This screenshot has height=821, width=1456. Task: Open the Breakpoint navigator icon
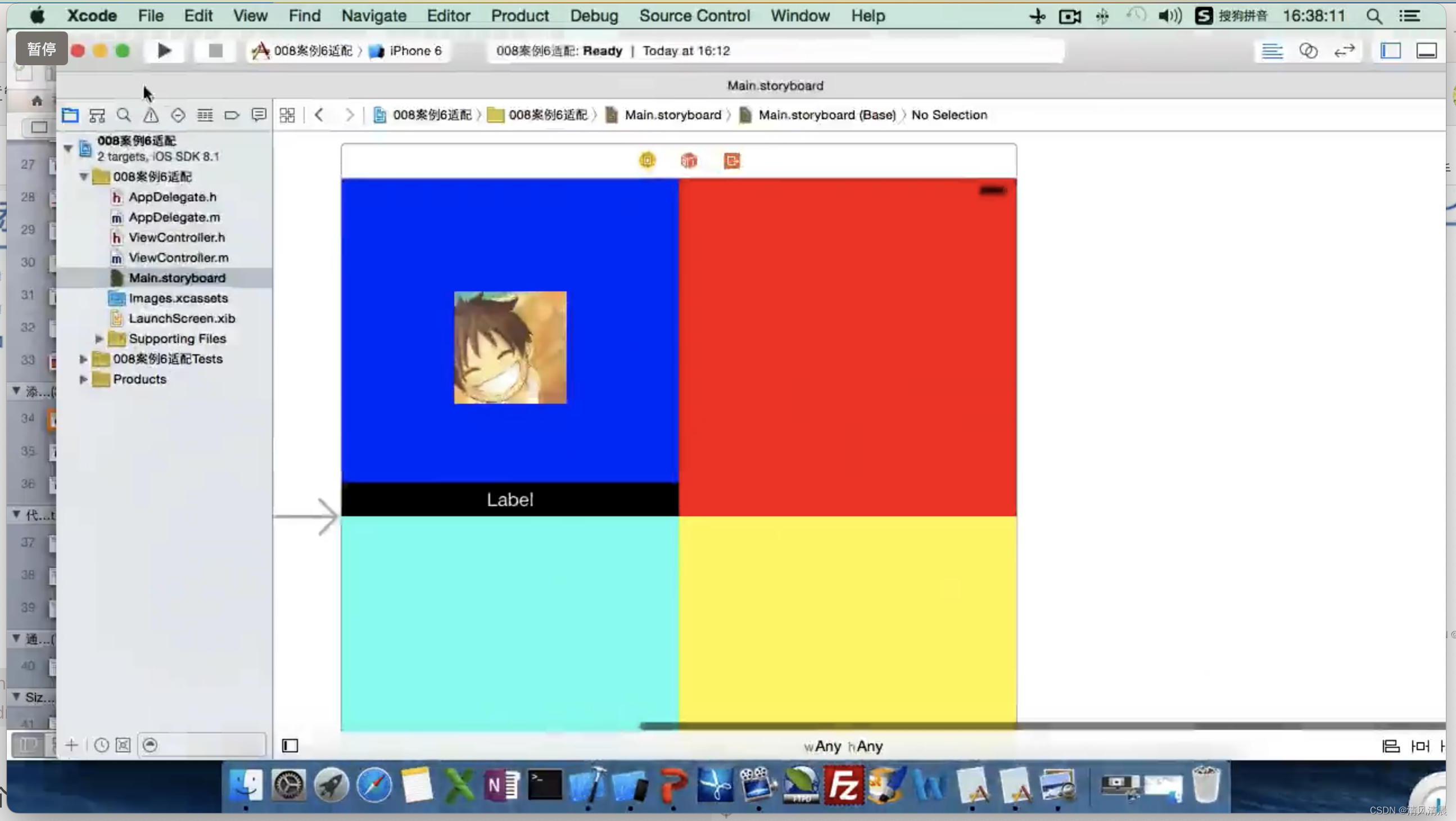pyautogui.click(x=232, y=115)
